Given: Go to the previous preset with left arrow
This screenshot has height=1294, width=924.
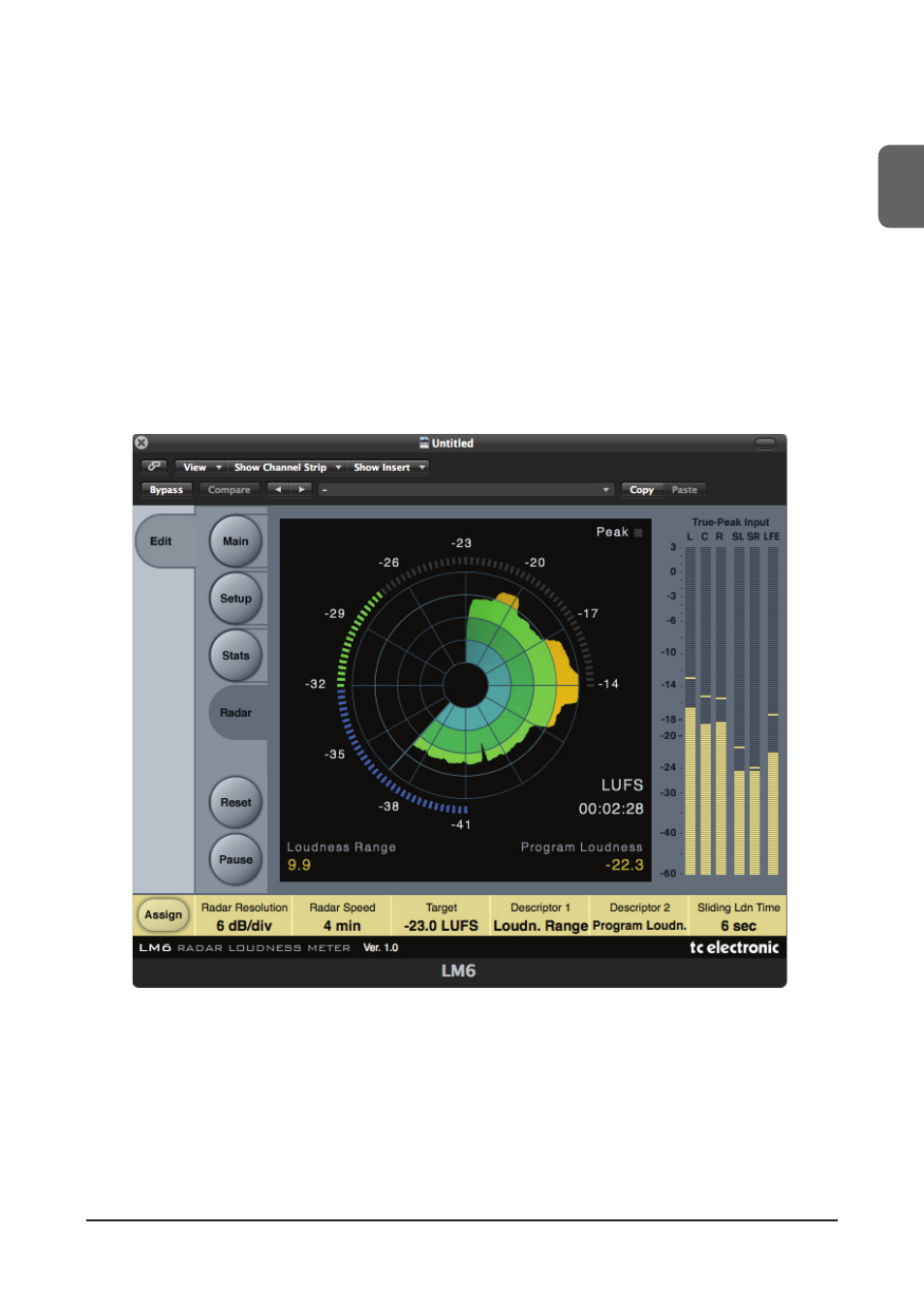Looking at the screenshot, I should (278, 490).
